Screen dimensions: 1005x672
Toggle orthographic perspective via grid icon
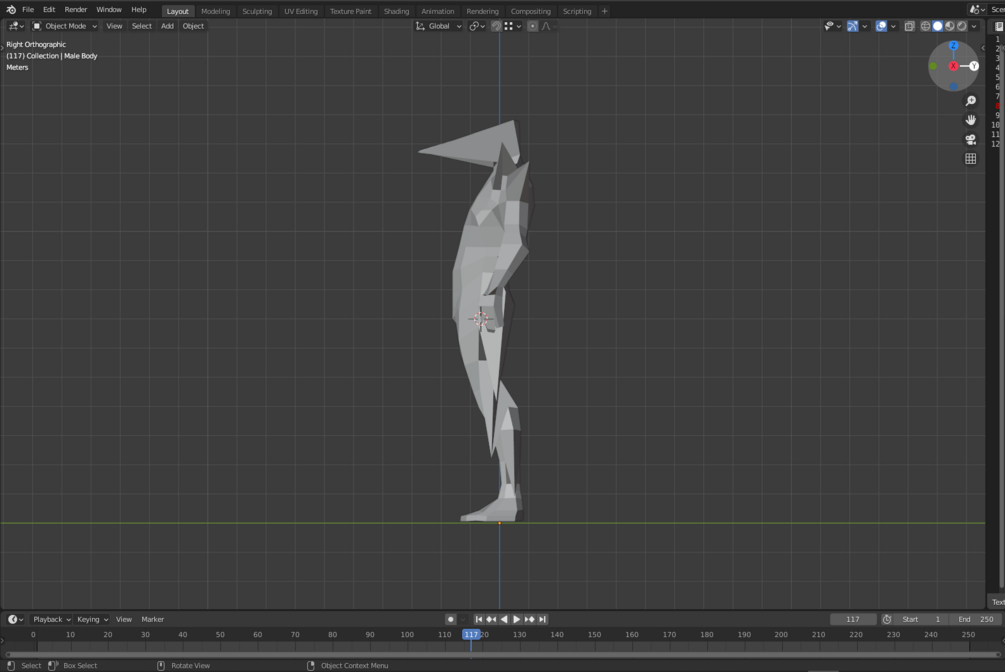[970, 157]
